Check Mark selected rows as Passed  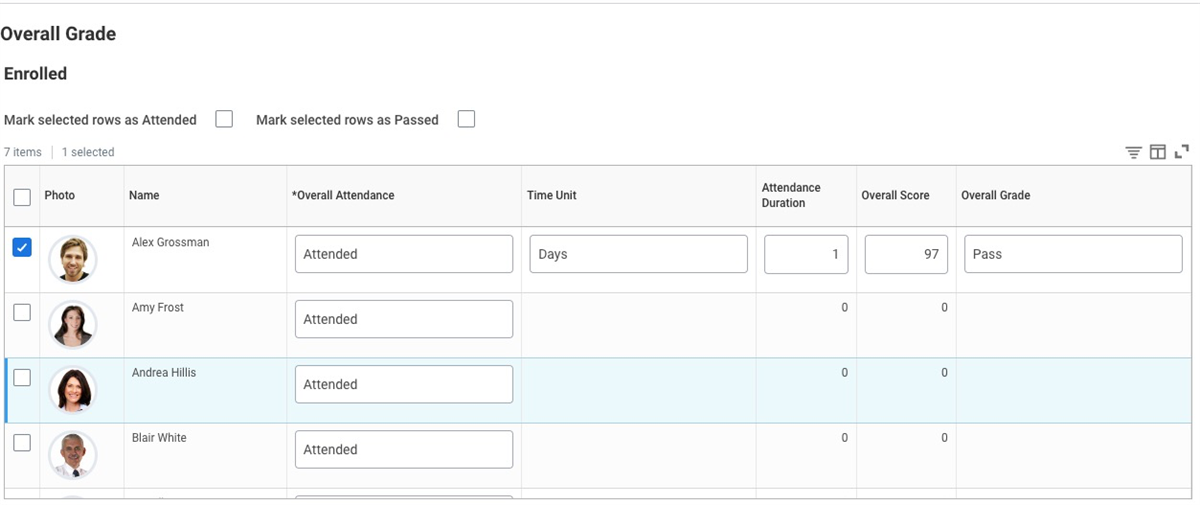click(x=466, y=119)
